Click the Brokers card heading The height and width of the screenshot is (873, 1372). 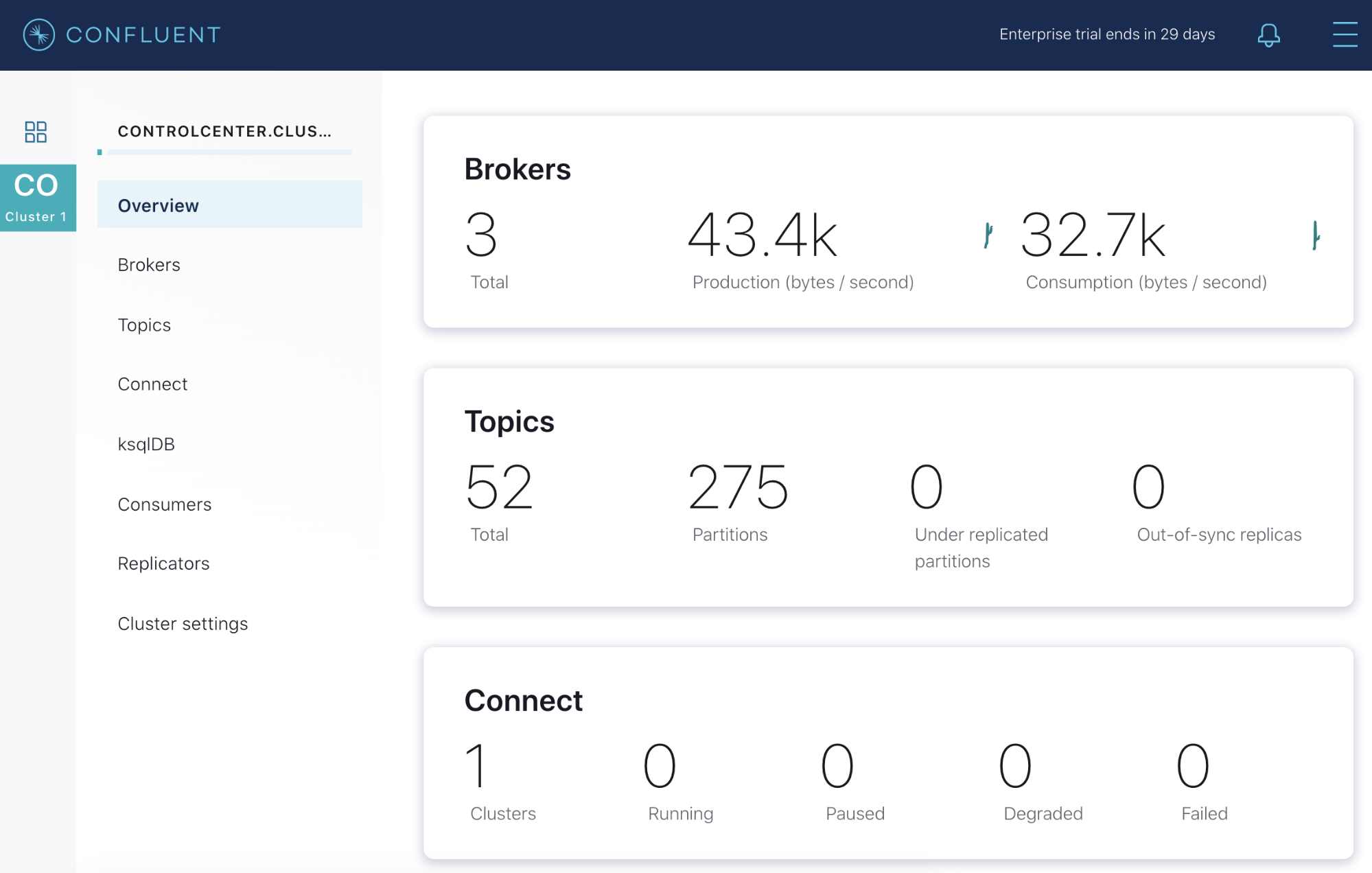pyautogui.click(x=518, y=170)
